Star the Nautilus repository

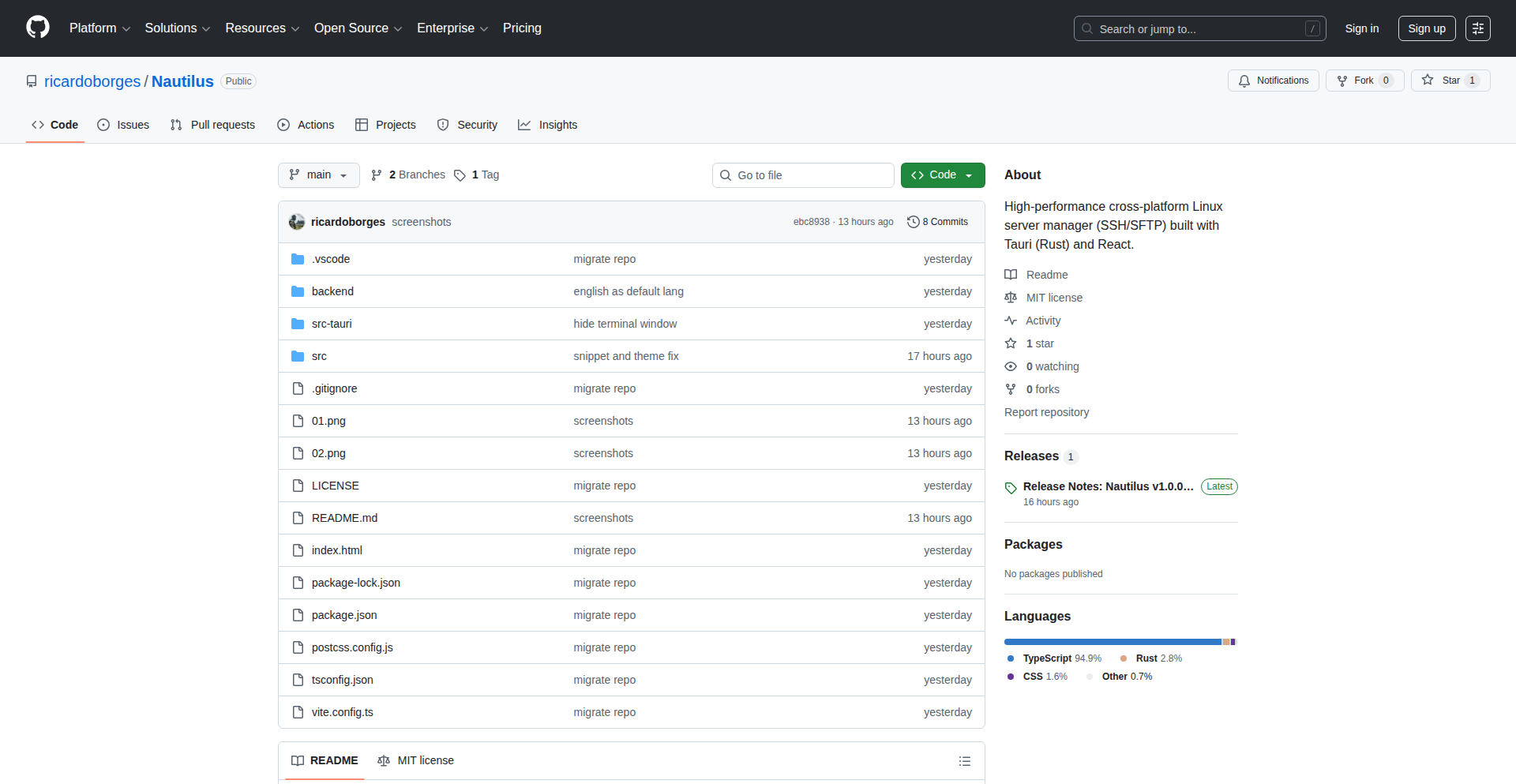click(1450, 81)
